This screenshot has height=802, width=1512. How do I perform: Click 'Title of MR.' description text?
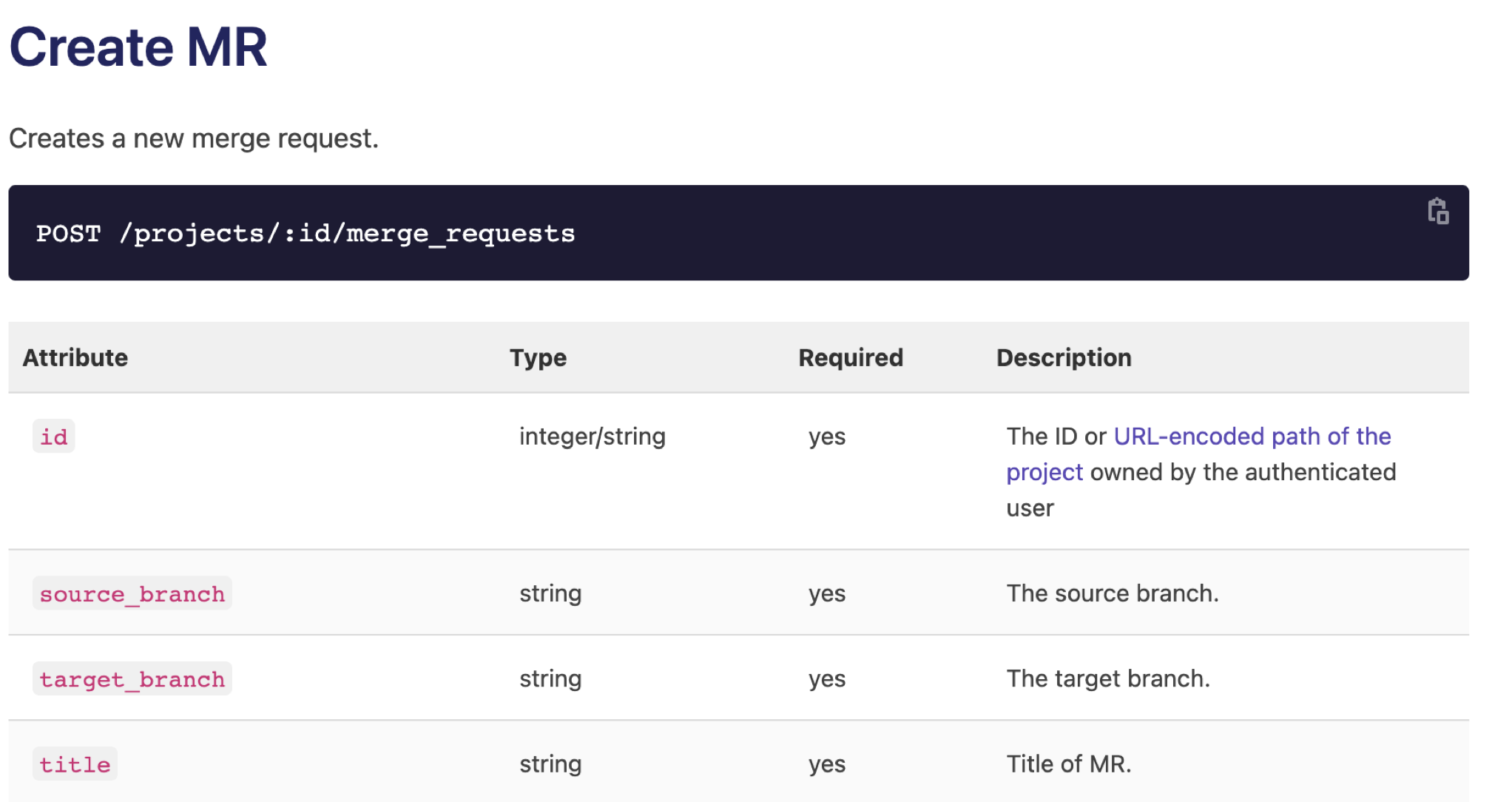click(1068, 764)
